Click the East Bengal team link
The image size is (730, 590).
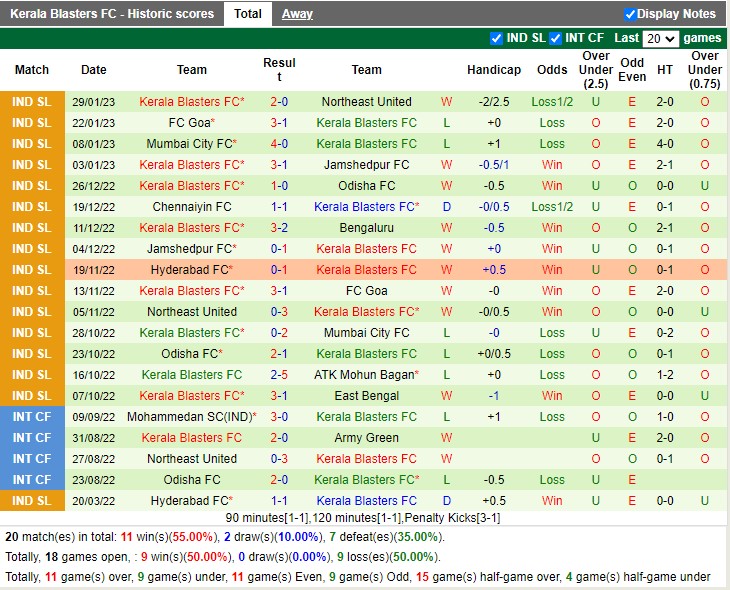tap(366, 396)
